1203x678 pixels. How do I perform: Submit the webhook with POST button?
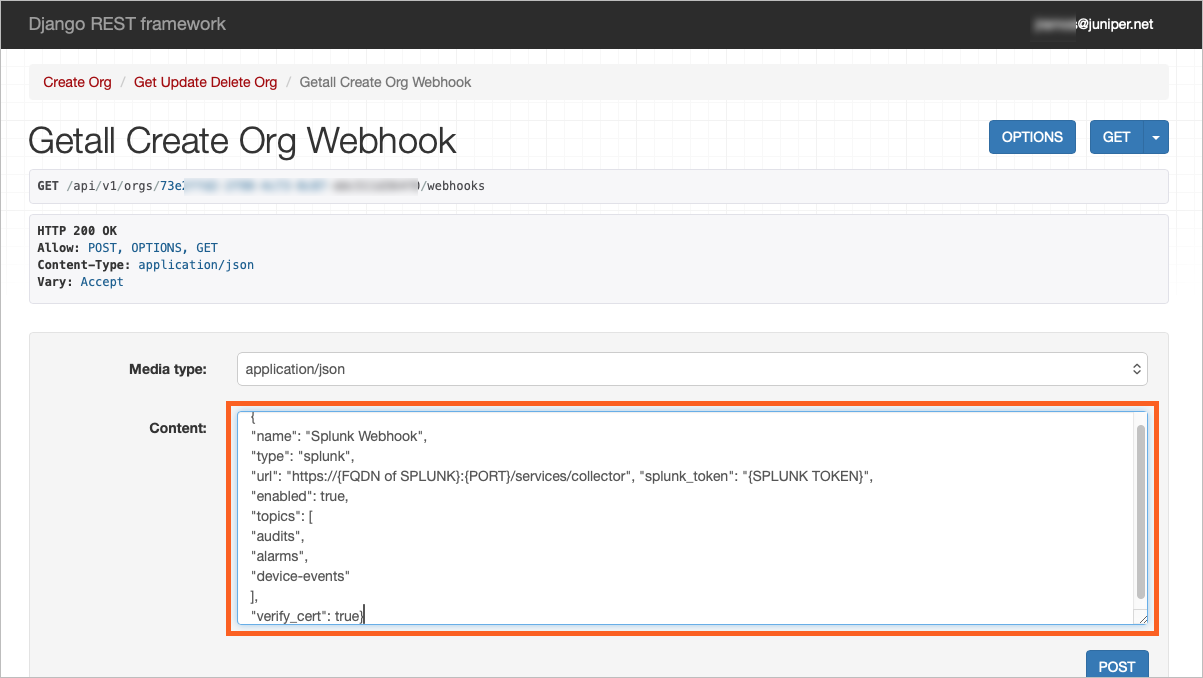[x=1116, y=666]
